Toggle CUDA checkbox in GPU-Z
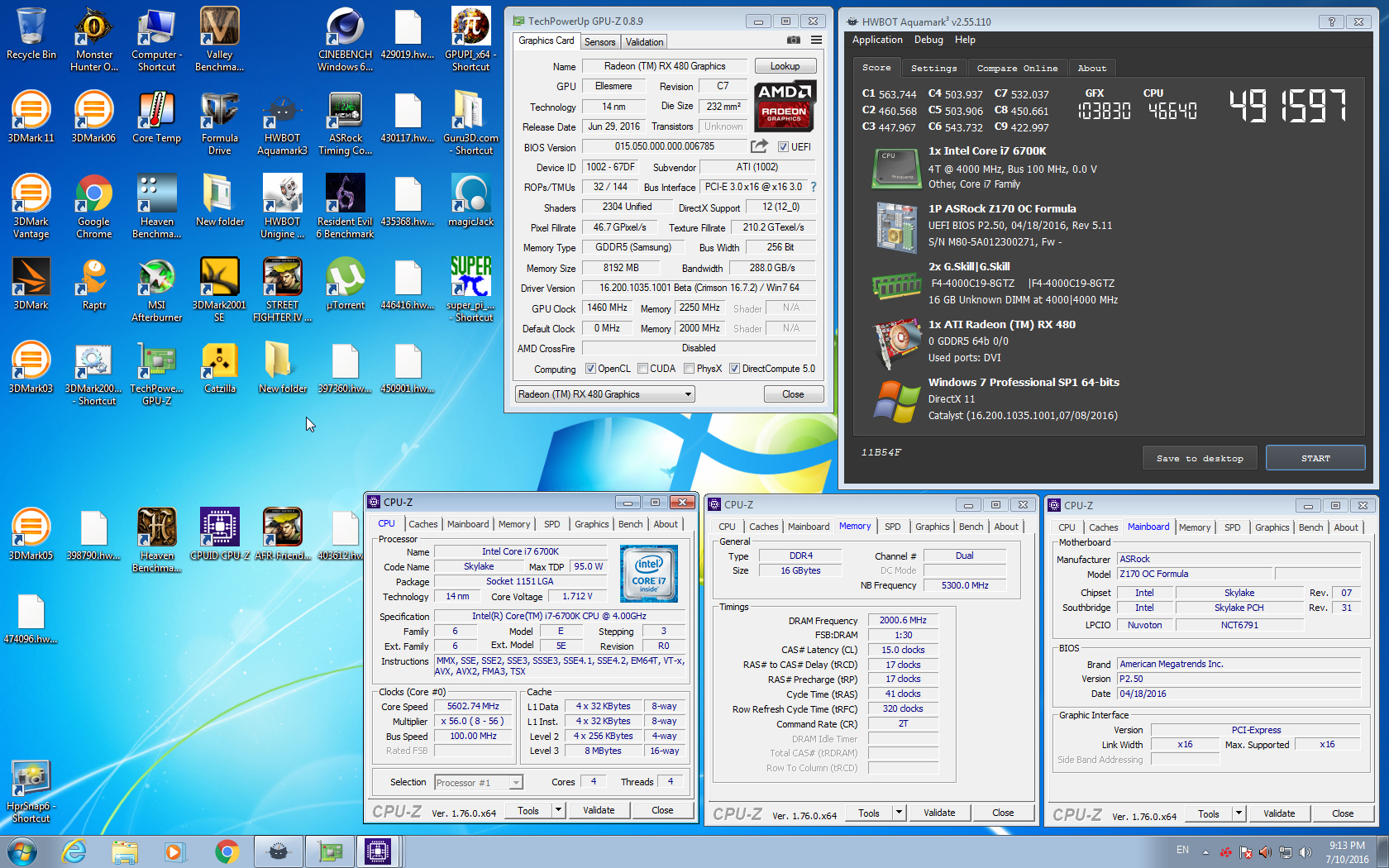 (x=642, y=369)
